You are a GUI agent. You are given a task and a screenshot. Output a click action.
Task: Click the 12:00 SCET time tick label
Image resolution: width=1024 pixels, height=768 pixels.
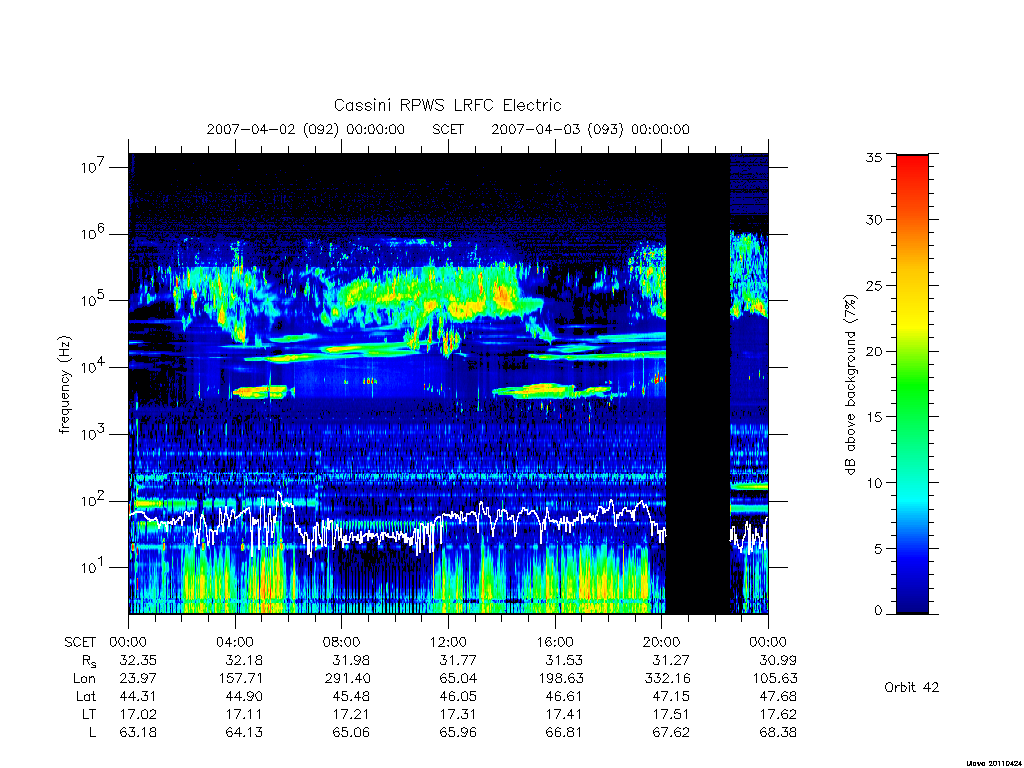click(x=448, y=642)
